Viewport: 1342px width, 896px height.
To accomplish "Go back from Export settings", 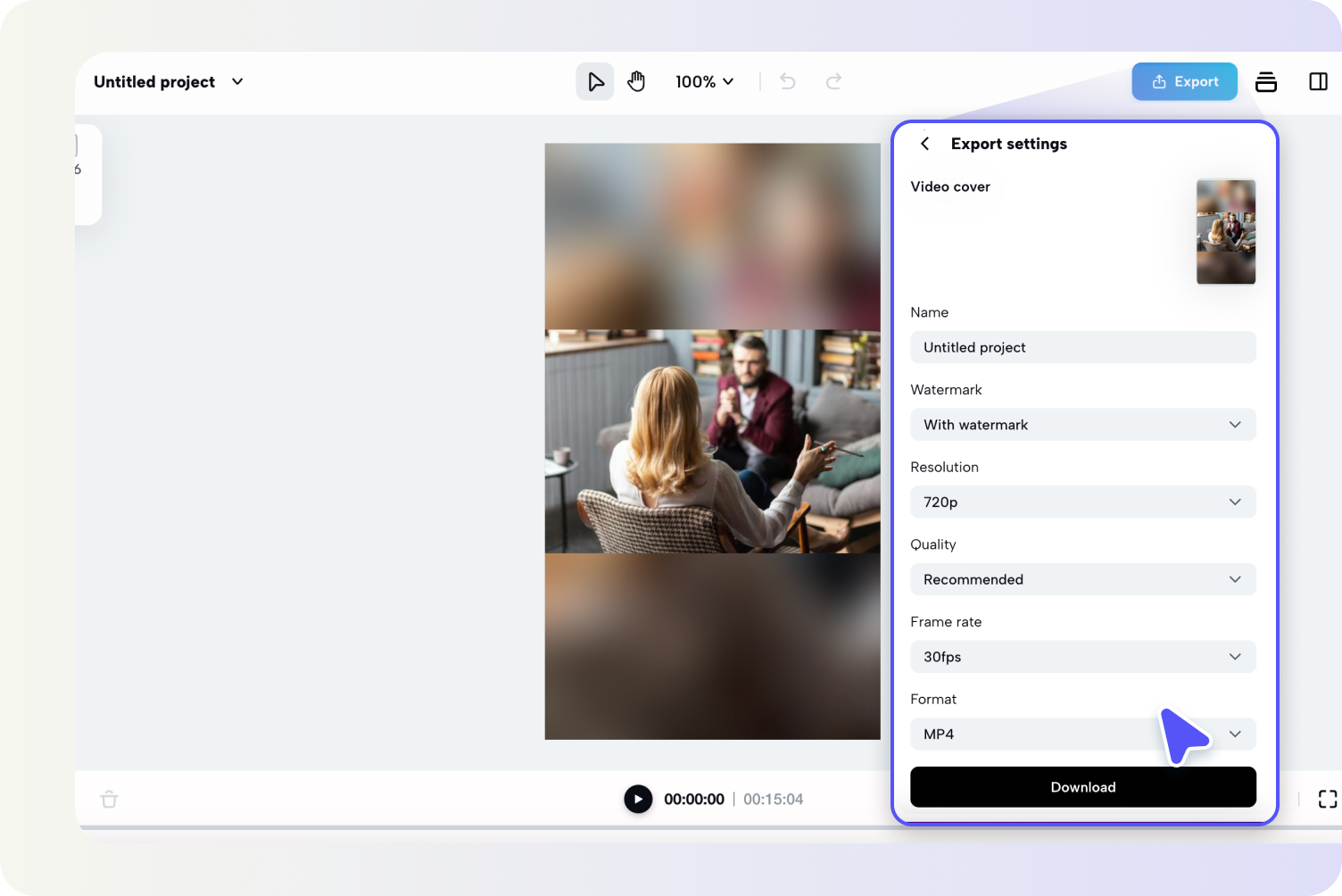I will tap(925, 144).
